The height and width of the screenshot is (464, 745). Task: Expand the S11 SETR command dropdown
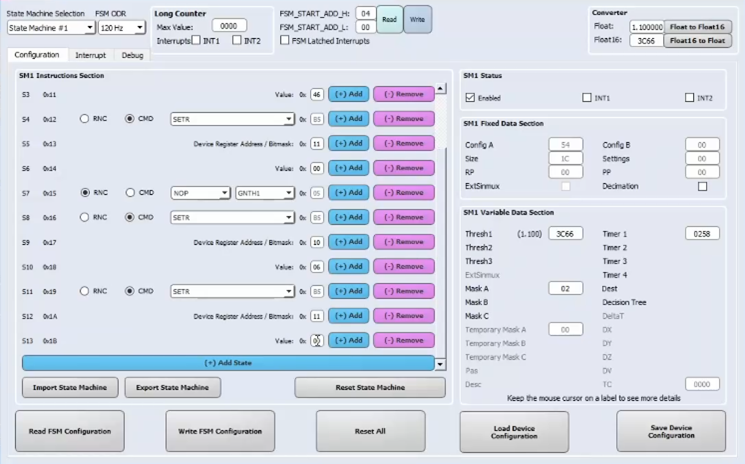tap(232, 291)
